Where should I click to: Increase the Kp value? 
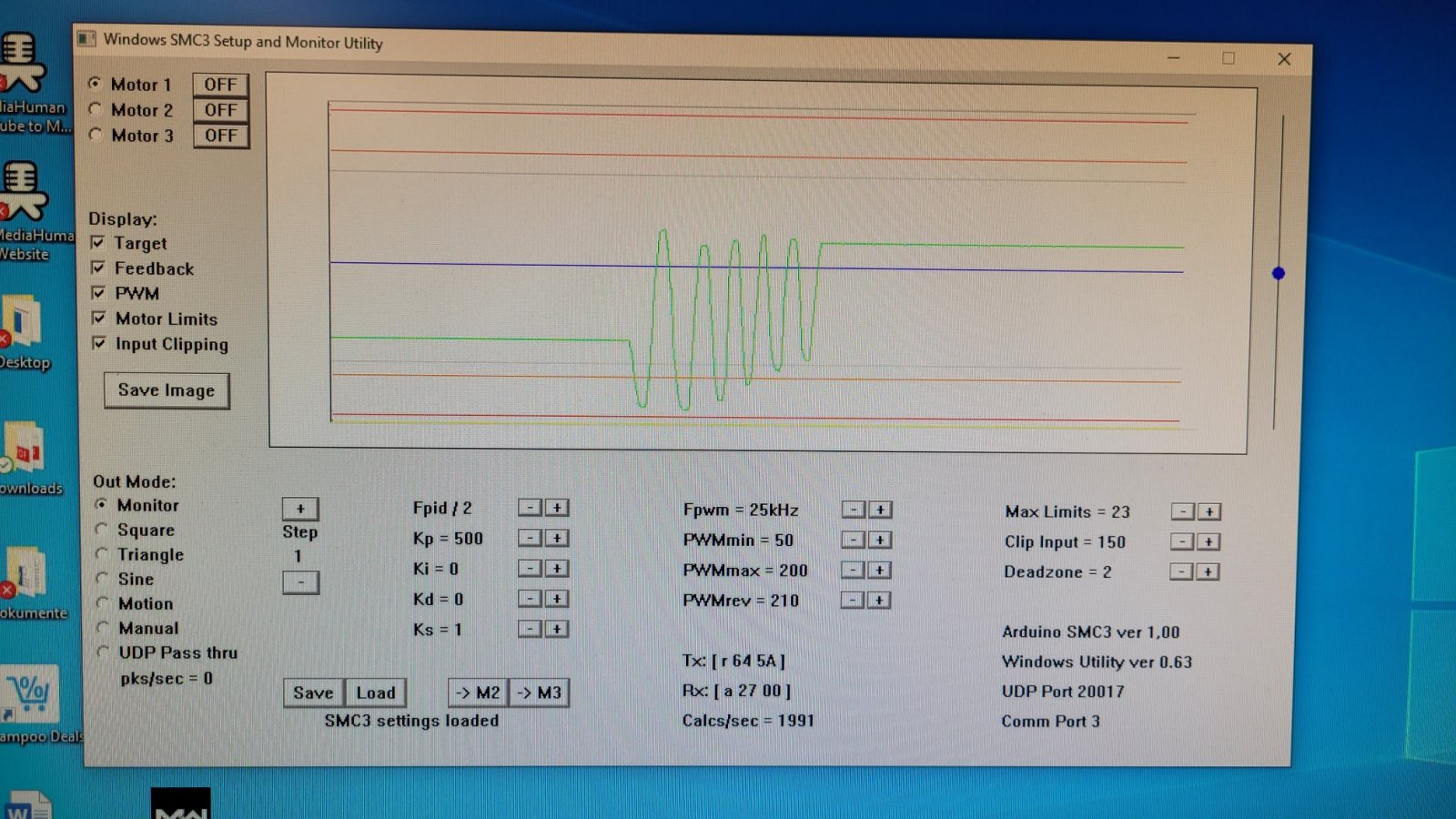point(557,538)
